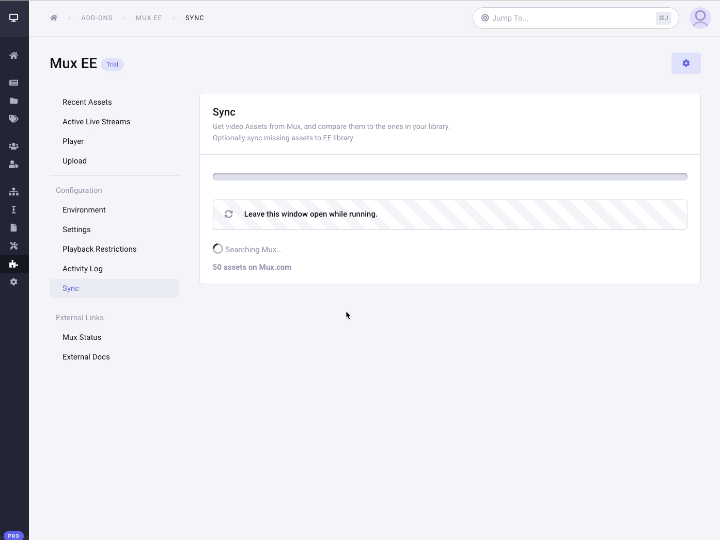Click the refresh icon in the running notice

[x=229, y=214]
